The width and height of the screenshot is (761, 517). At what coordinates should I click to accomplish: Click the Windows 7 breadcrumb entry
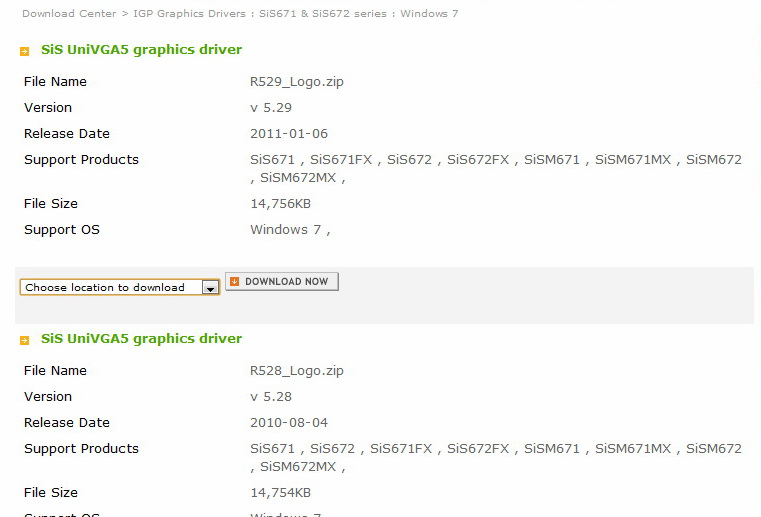(x=429, y=14)
